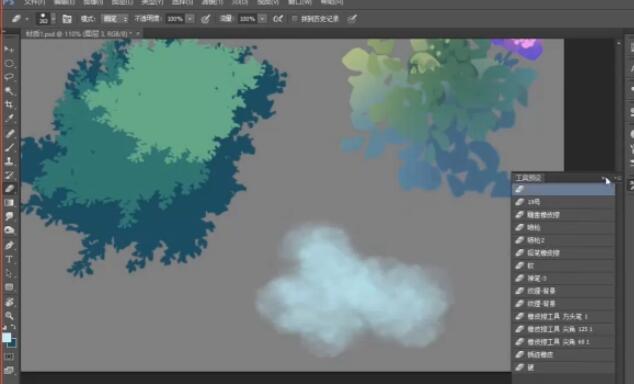Open the Brush panel from options bar
This screenshot has width=634, height=384.
pos(67,19)
